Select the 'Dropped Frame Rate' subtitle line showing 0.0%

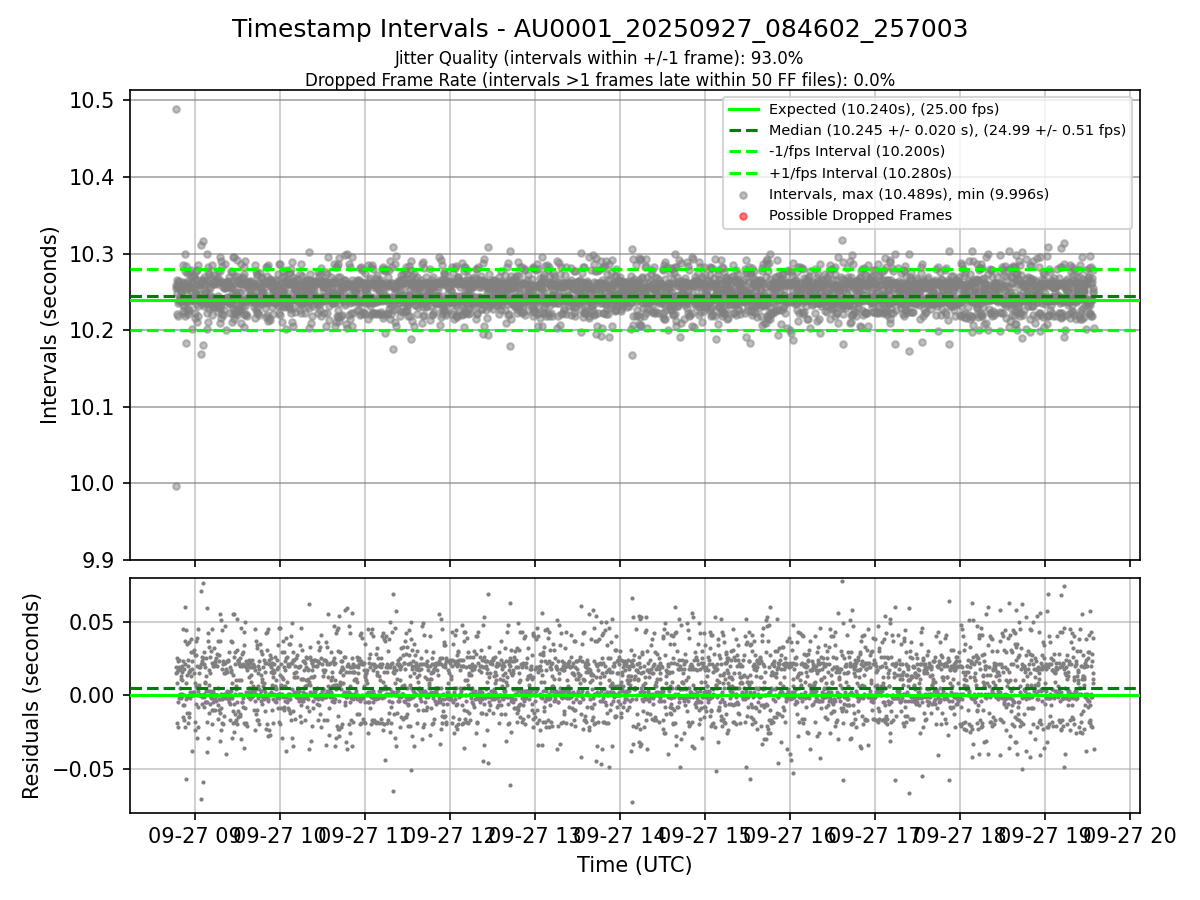coord(600,80)
